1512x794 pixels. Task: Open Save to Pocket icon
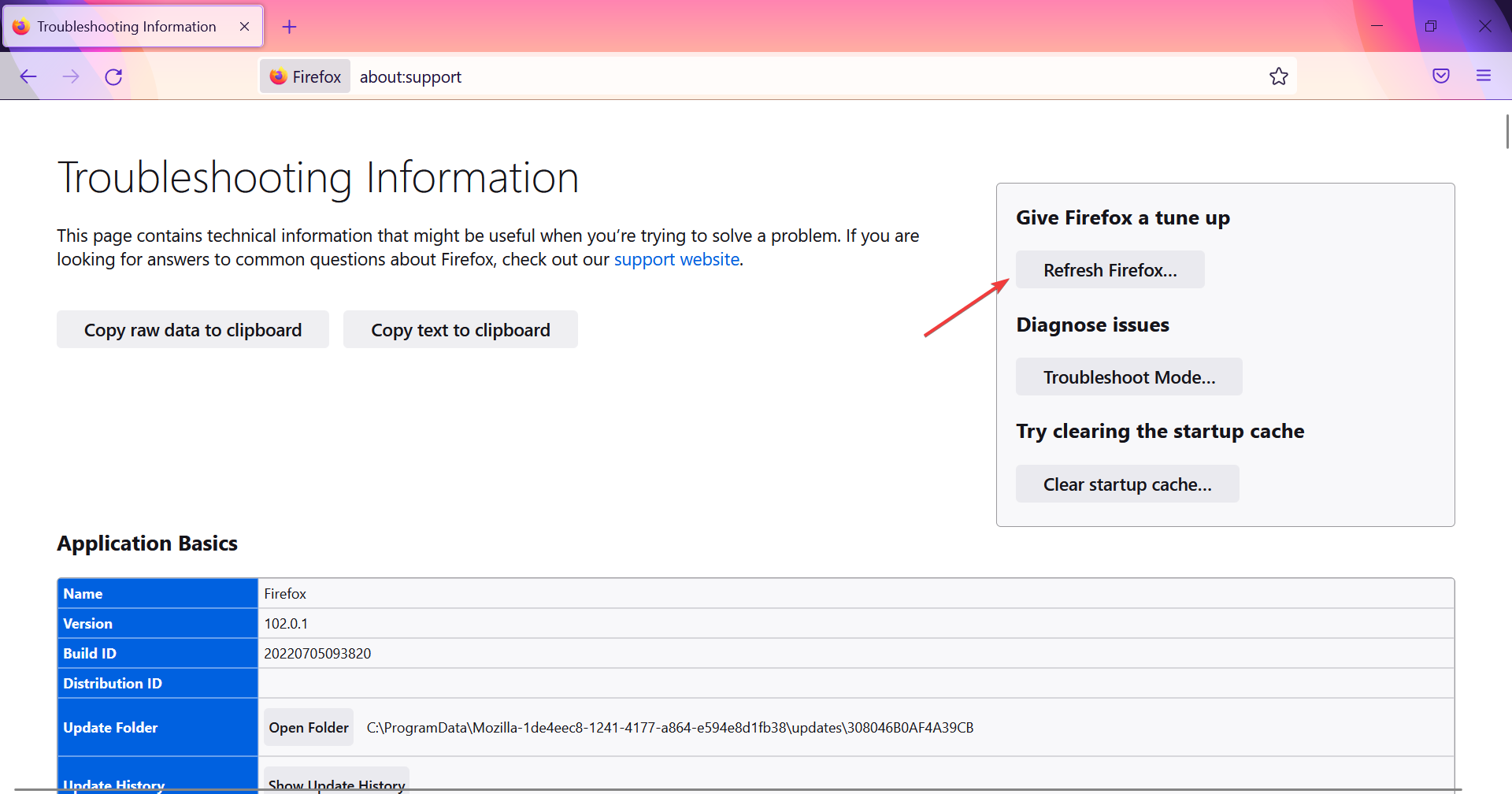click(1441, 76)
